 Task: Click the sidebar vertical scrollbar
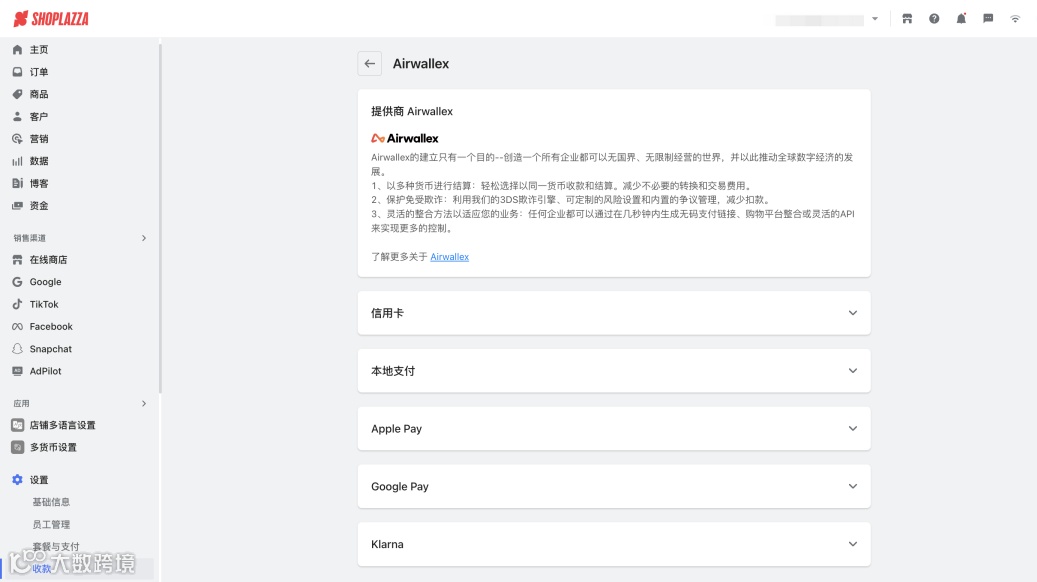pos(160,218)
